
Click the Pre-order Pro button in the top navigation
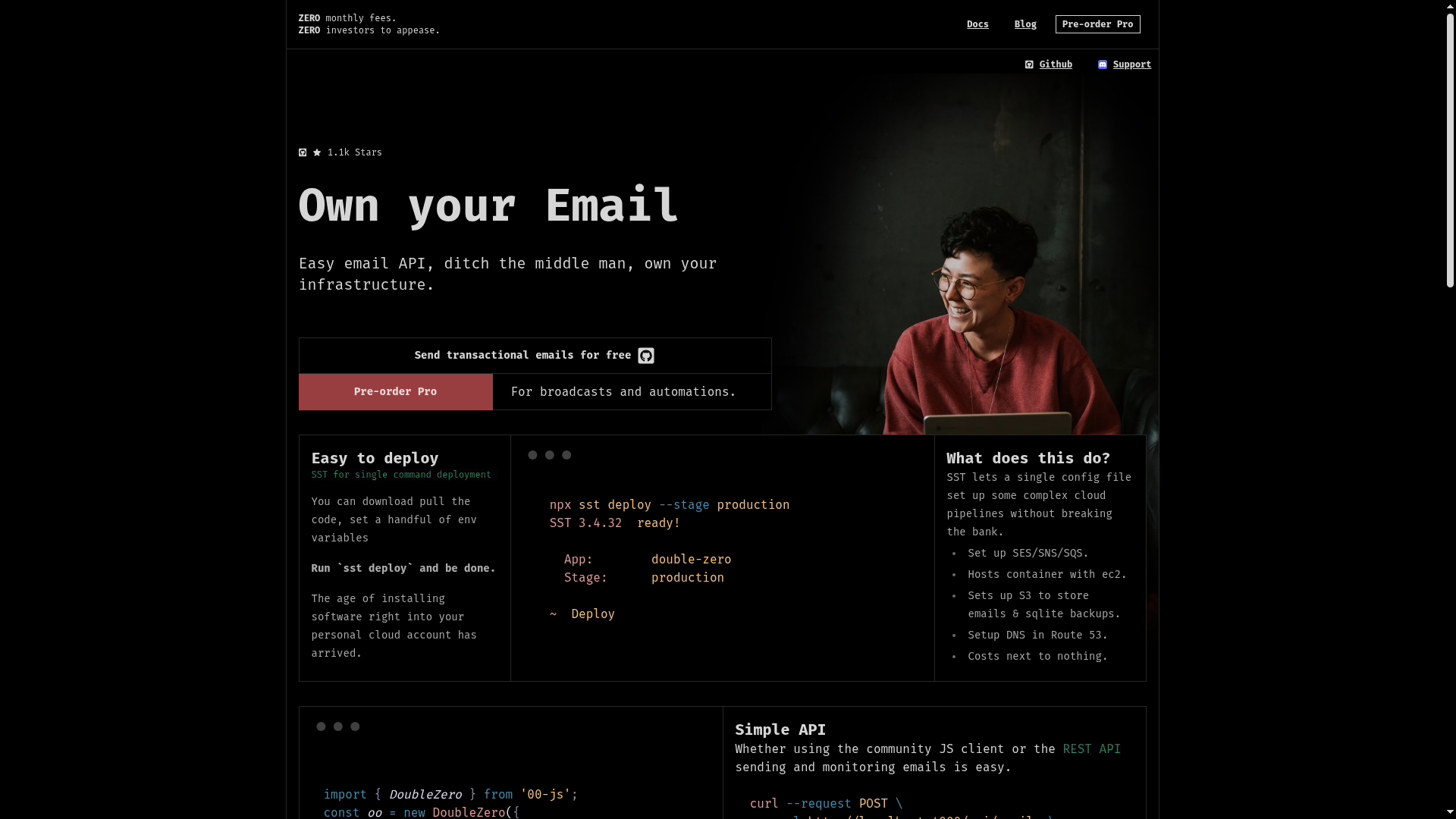(x=1097, y=24)
